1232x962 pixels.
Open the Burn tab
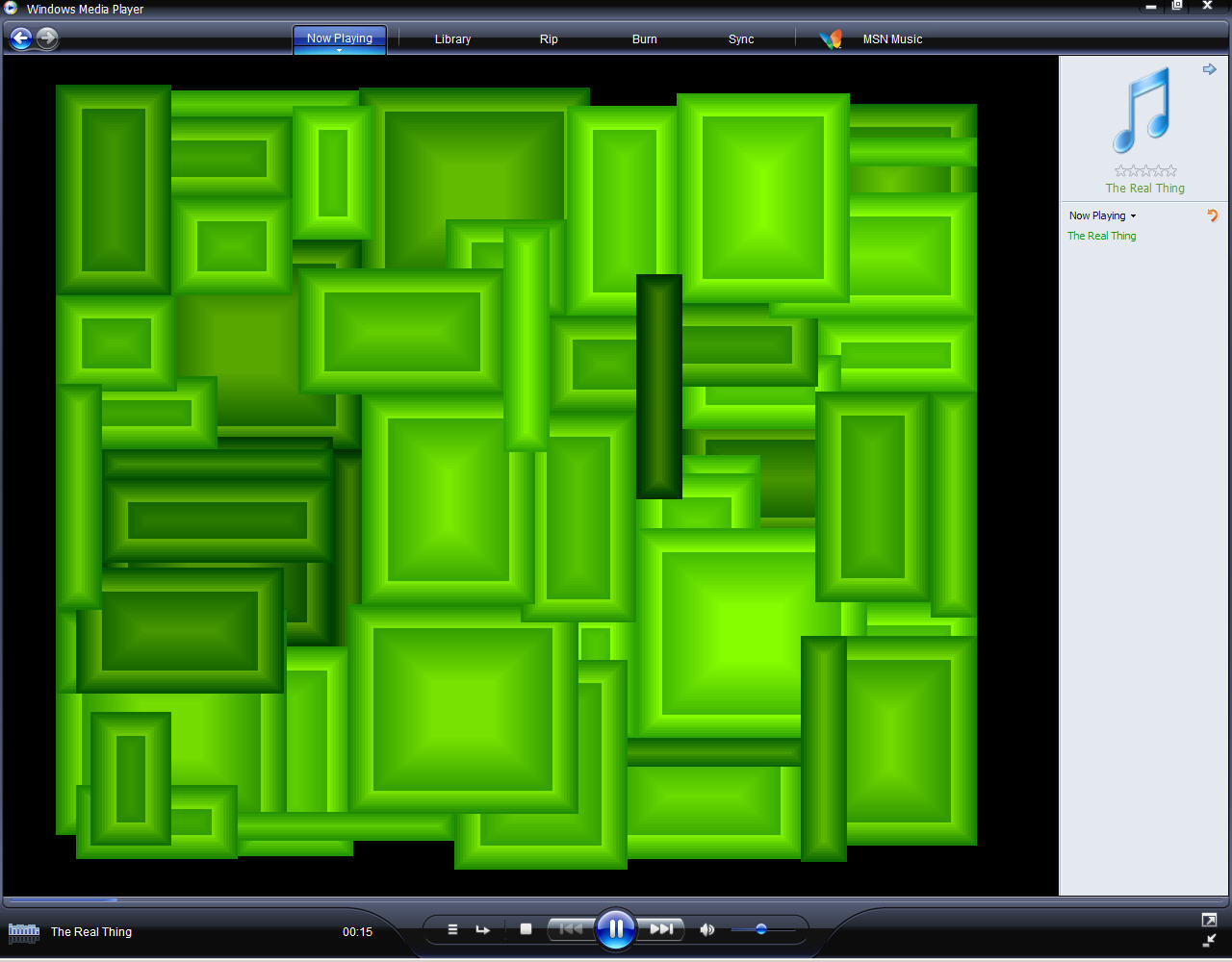coord(645,39)
